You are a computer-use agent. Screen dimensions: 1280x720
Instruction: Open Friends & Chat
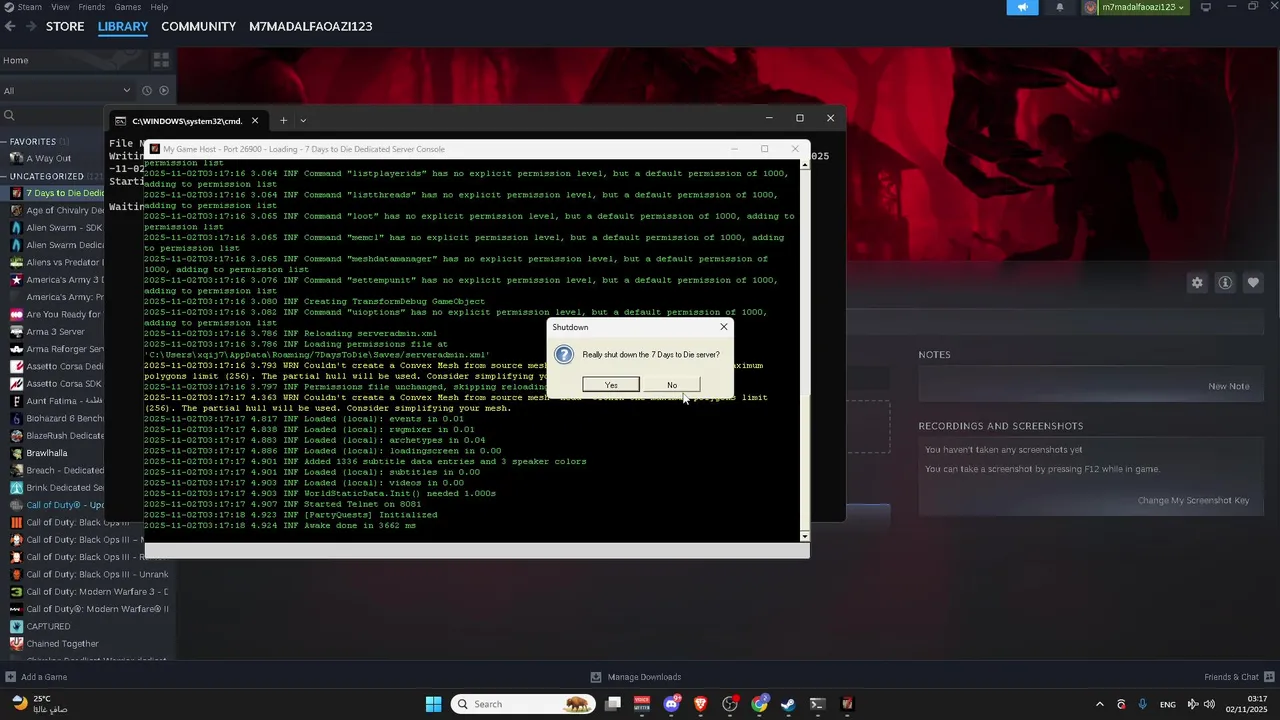1238,677
